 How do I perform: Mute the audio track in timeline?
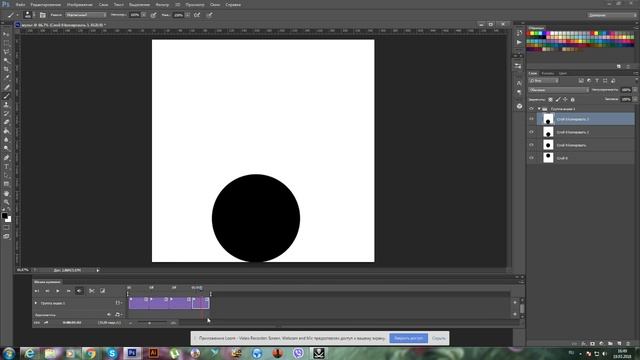(109, 315)
